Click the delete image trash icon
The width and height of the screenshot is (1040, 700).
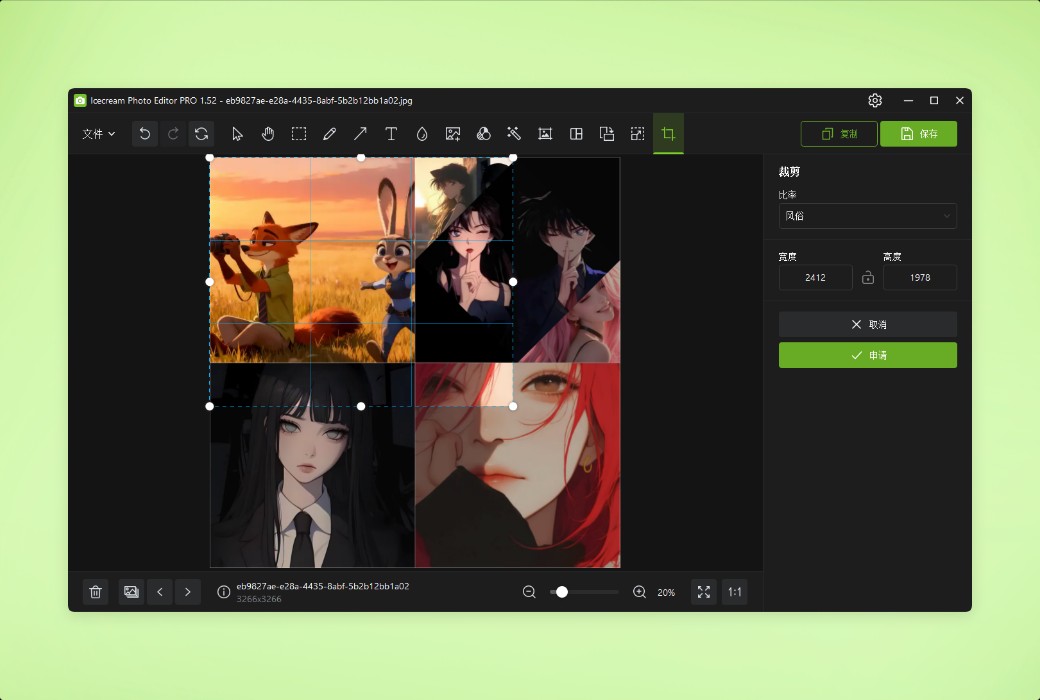tap(95, 592)
